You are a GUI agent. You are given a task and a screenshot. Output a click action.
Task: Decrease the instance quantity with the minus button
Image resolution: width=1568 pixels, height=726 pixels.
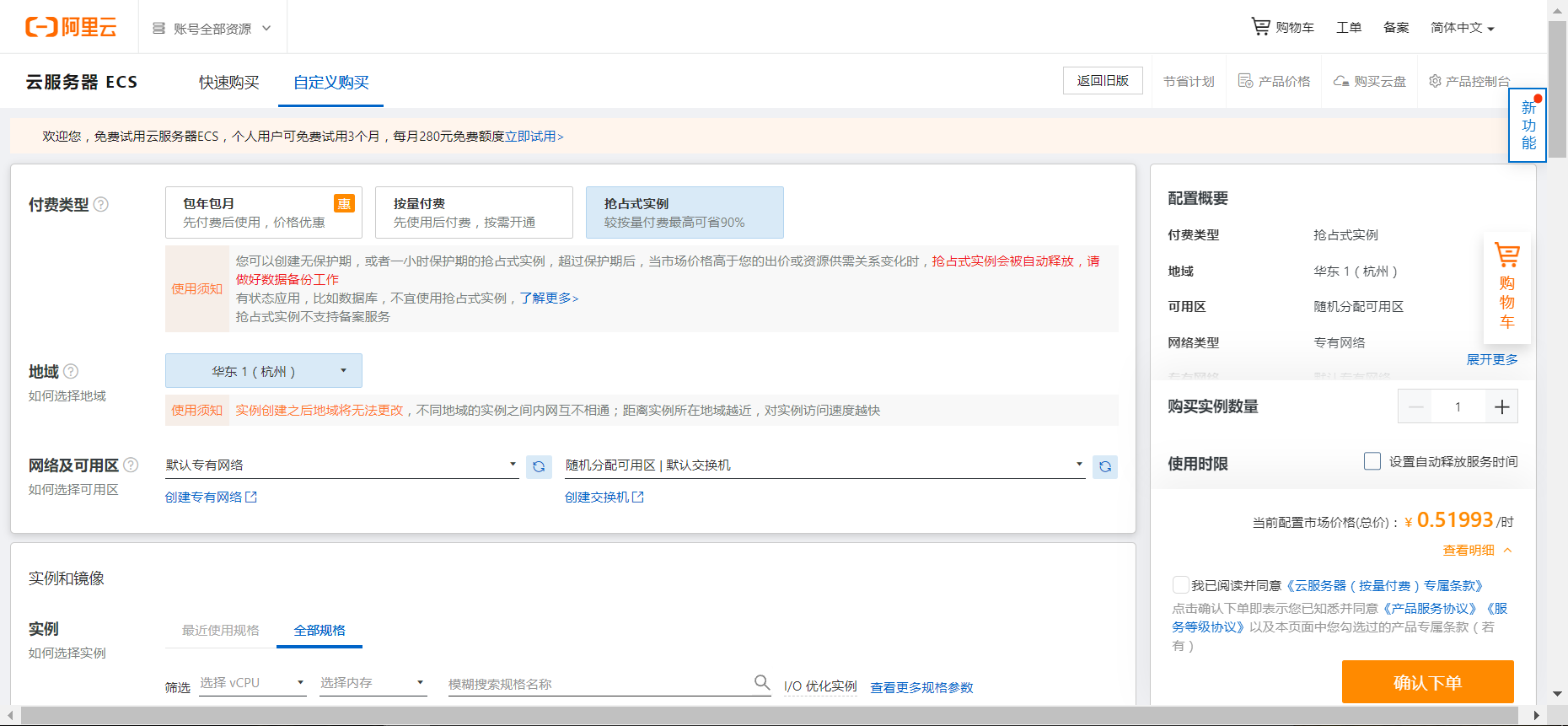point(1415,407)
